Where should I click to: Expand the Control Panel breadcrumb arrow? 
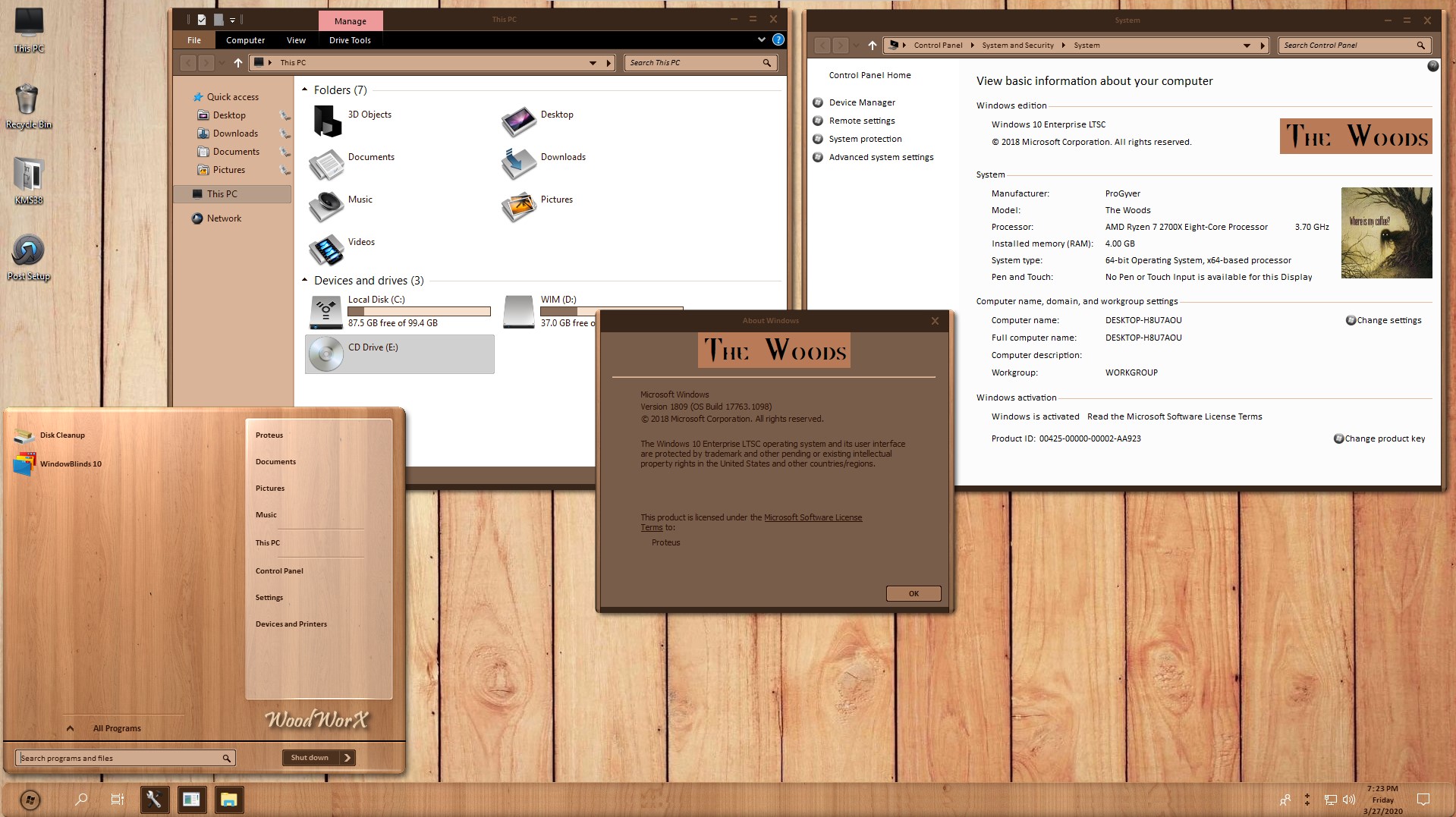972,46
